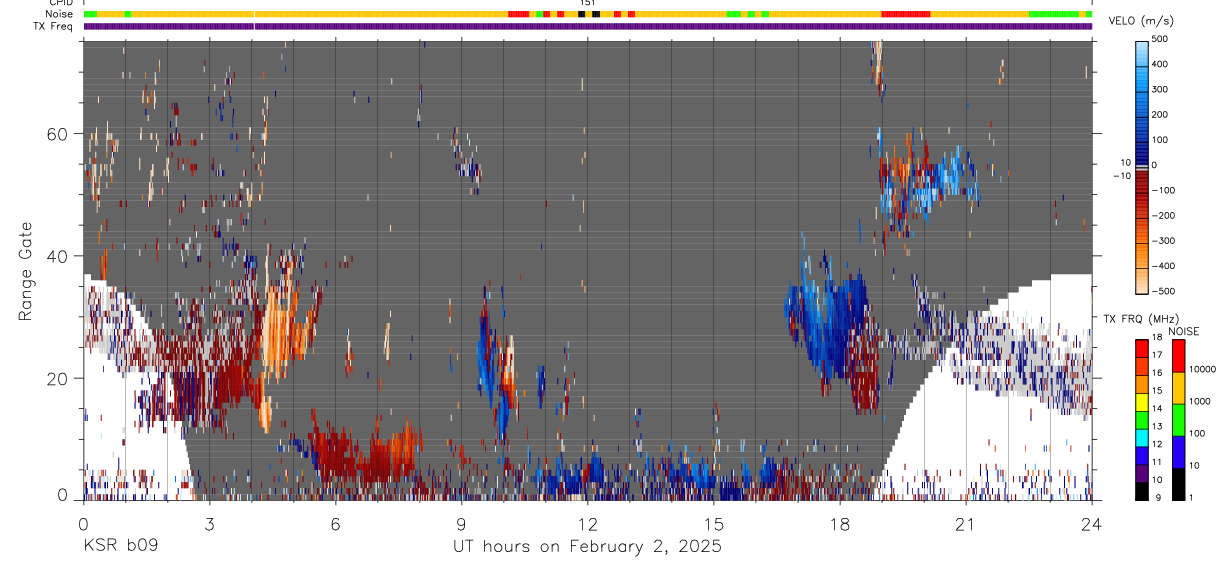Click the '151' CPID value
The image size is (1228, 567).
[588, 3]
